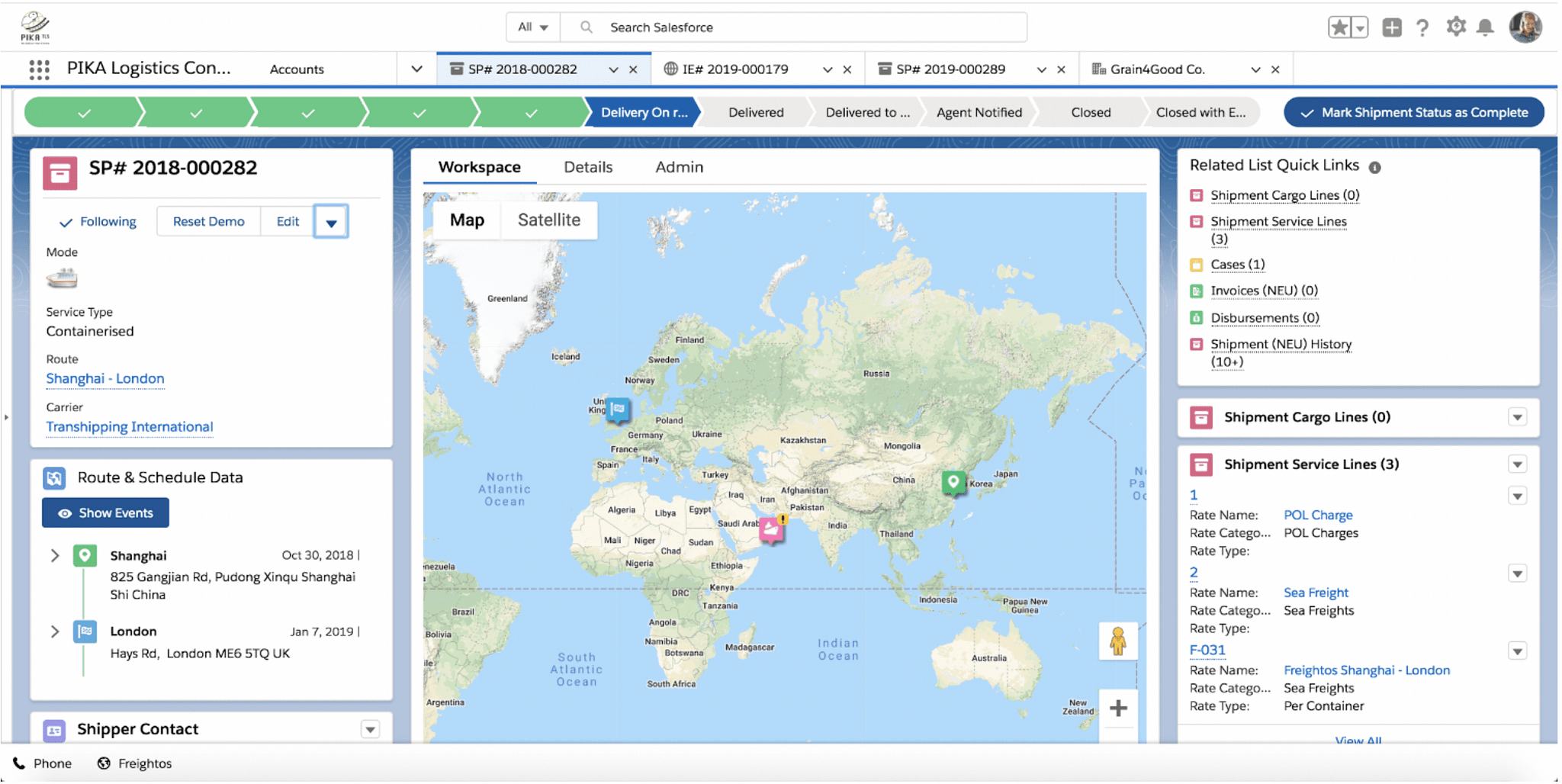The width and height of the screenshot is (1562, 784).
Task: Select the Delivery On r... path stage
Action: (644, 112)
